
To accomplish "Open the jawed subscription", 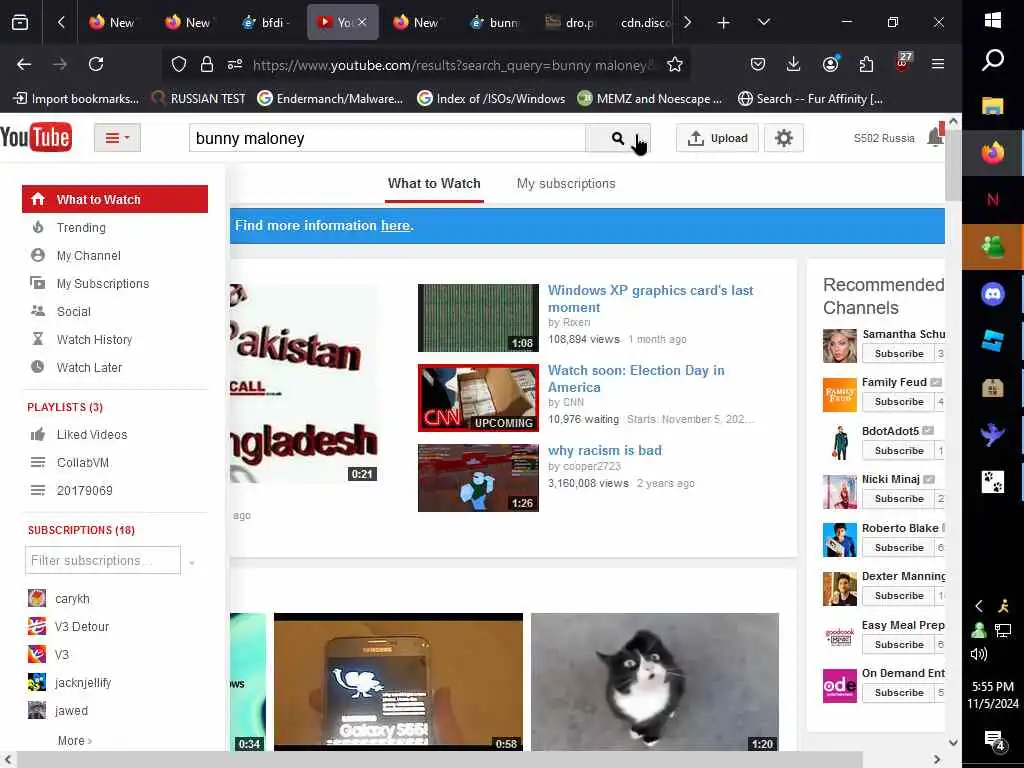I will coord(71,711).
